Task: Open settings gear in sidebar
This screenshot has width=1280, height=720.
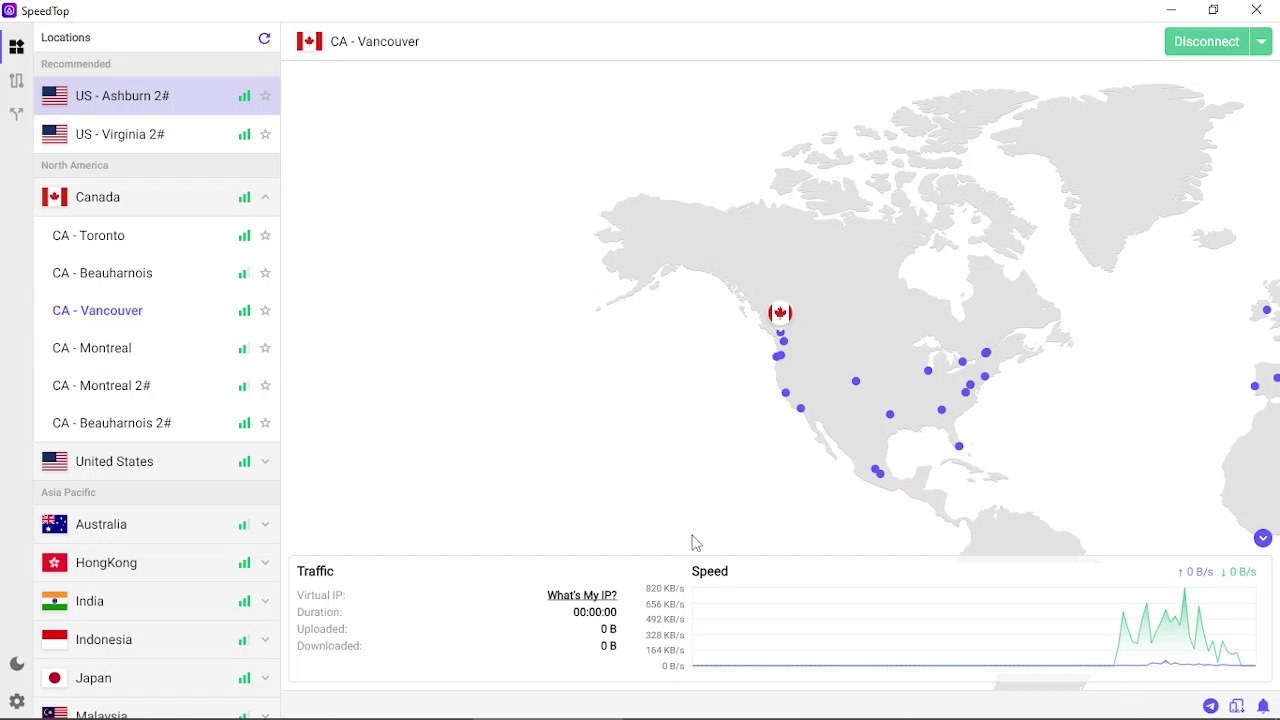Action: point(16,702)
